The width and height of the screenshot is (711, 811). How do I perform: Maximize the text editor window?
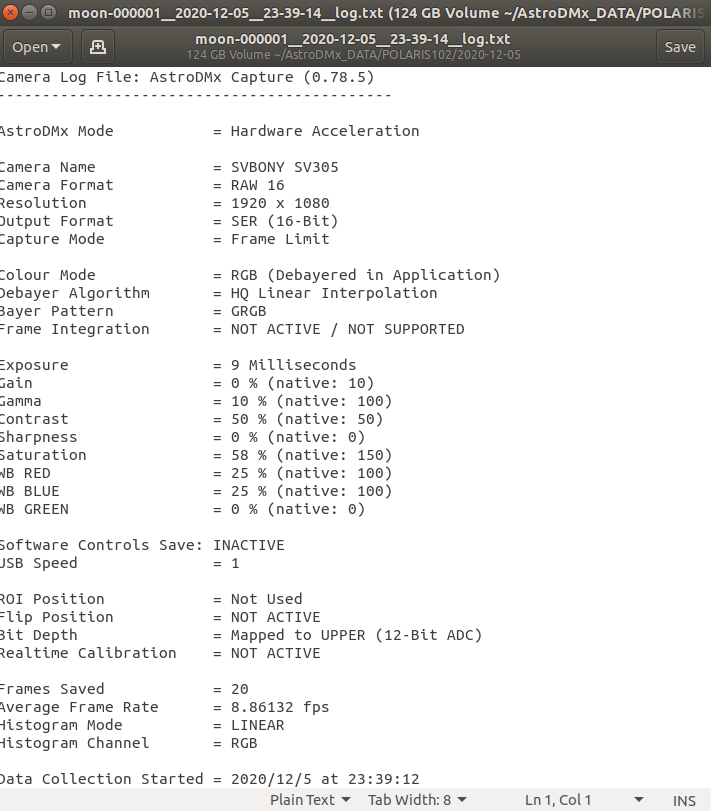pyautogui.click(x=48, y=12)
